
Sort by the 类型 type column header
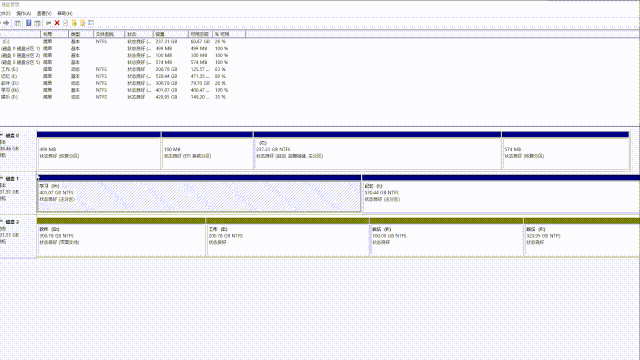tap(81, 34)
